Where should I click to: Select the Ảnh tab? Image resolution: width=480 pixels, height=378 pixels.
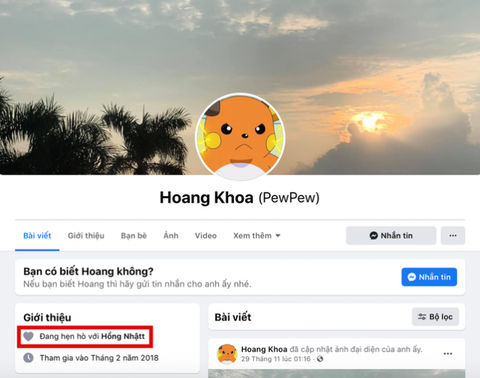click(171, 236)
